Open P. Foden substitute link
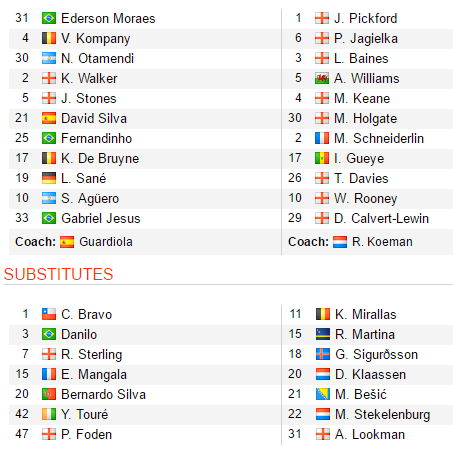453x451 pixels. 86,434
